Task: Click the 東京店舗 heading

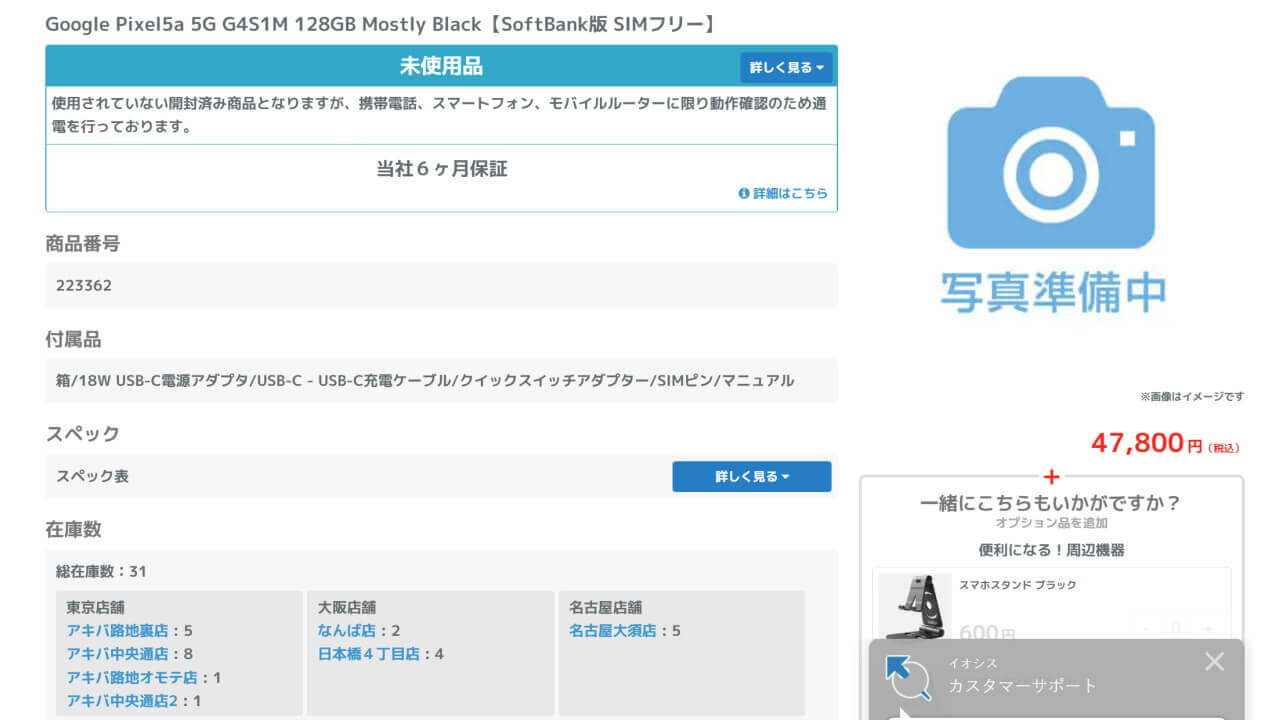Action: (x=95, y=607)
